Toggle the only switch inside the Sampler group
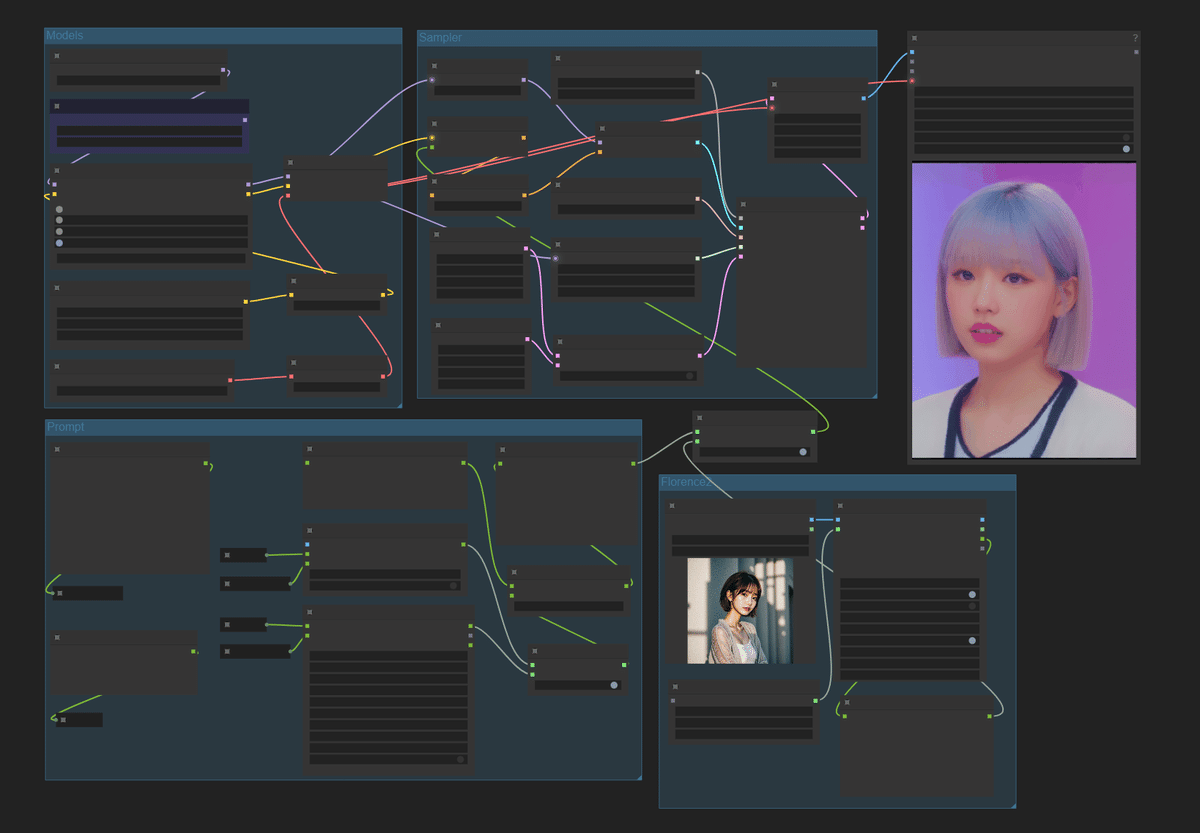Viewport: 1200px width, 833px height. click(690, 376)
